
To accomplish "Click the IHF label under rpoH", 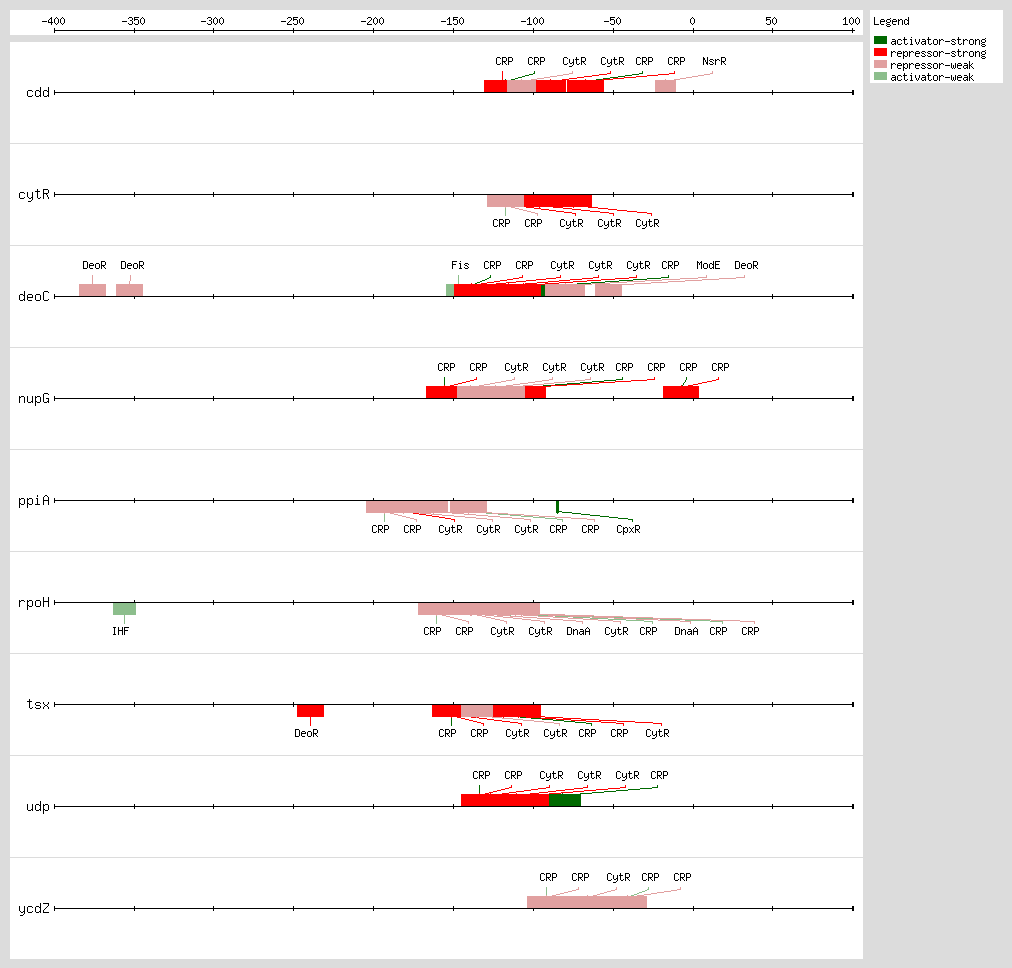I will click(121, 631).
